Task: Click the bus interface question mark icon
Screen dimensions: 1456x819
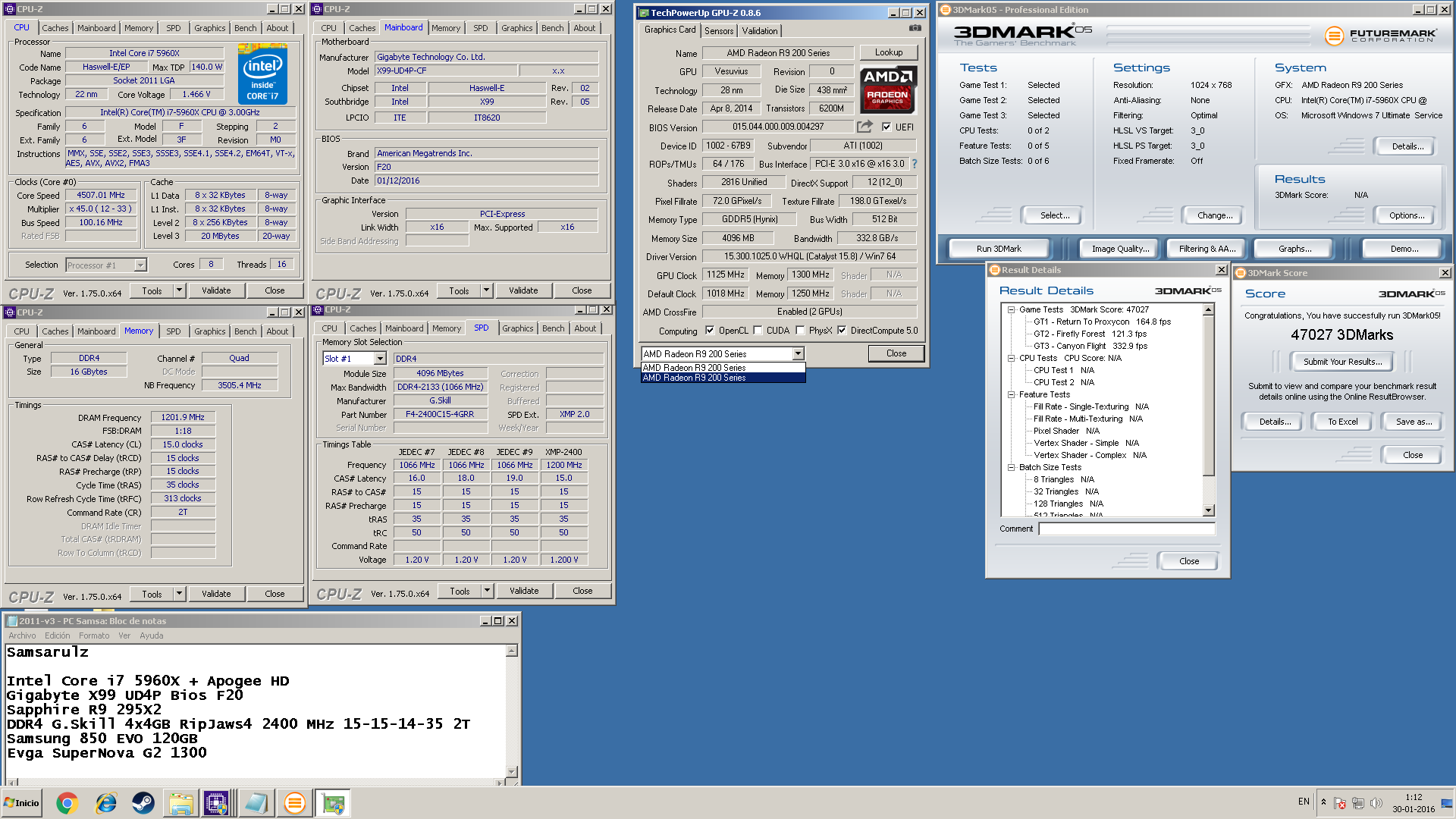Action: tap(915, 164)
